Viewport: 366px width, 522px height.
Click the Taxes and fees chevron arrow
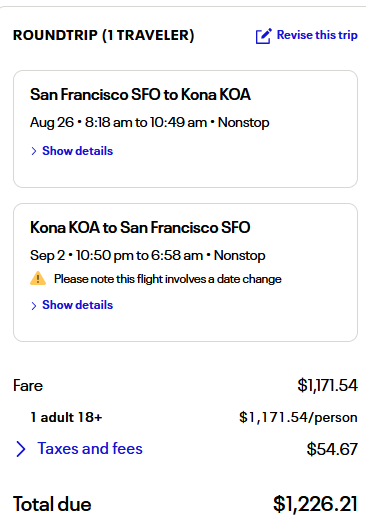(x=21, y=449)
